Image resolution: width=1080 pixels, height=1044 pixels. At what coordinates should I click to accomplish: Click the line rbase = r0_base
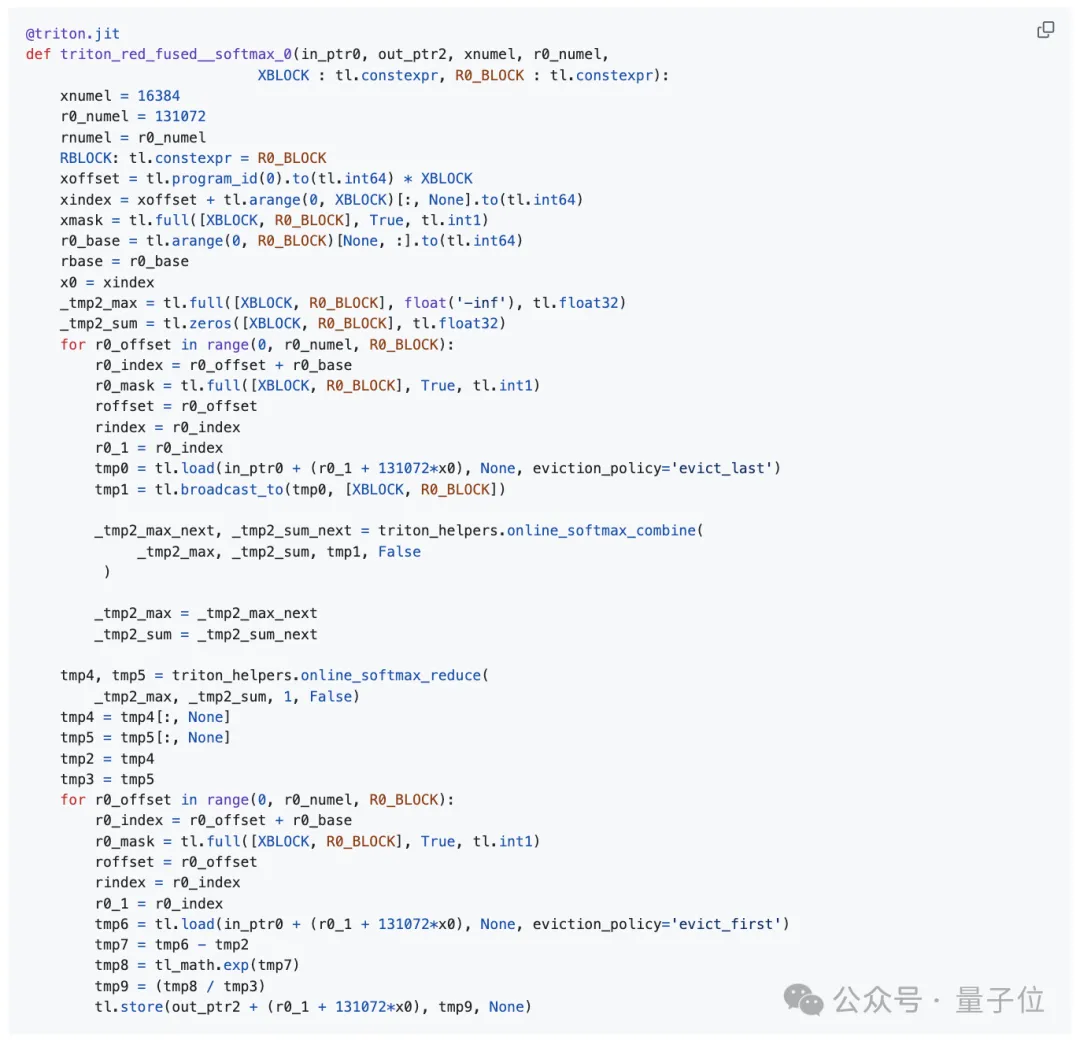click(x=124, y=262)
